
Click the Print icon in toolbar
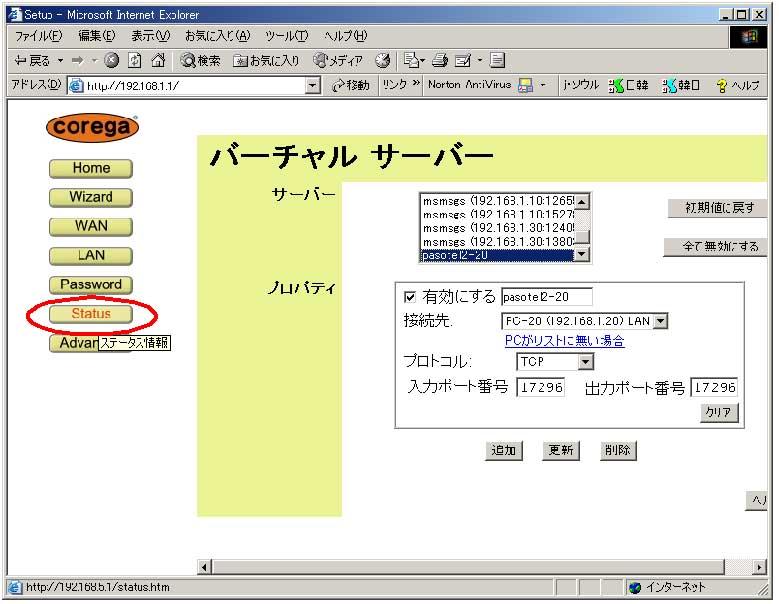(x=441, y=61)
